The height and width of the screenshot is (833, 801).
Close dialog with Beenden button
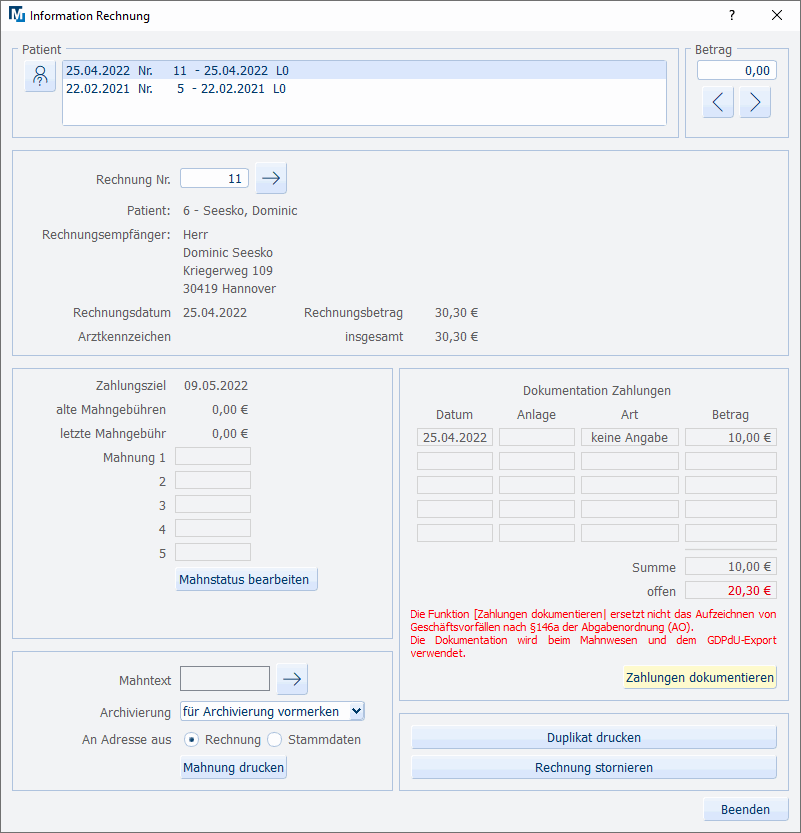pyautogui.click(x=745, y=809)
